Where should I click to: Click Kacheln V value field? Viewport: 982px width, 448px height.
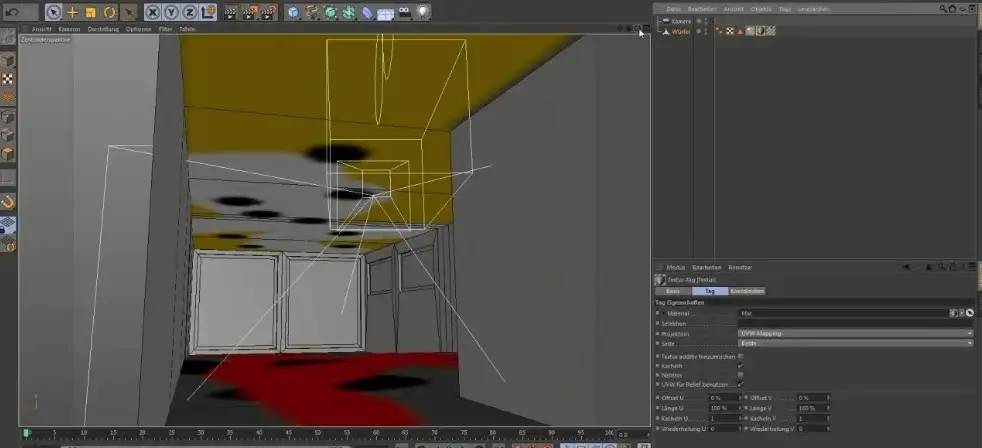pyautogui.click(x=814, y=418)
